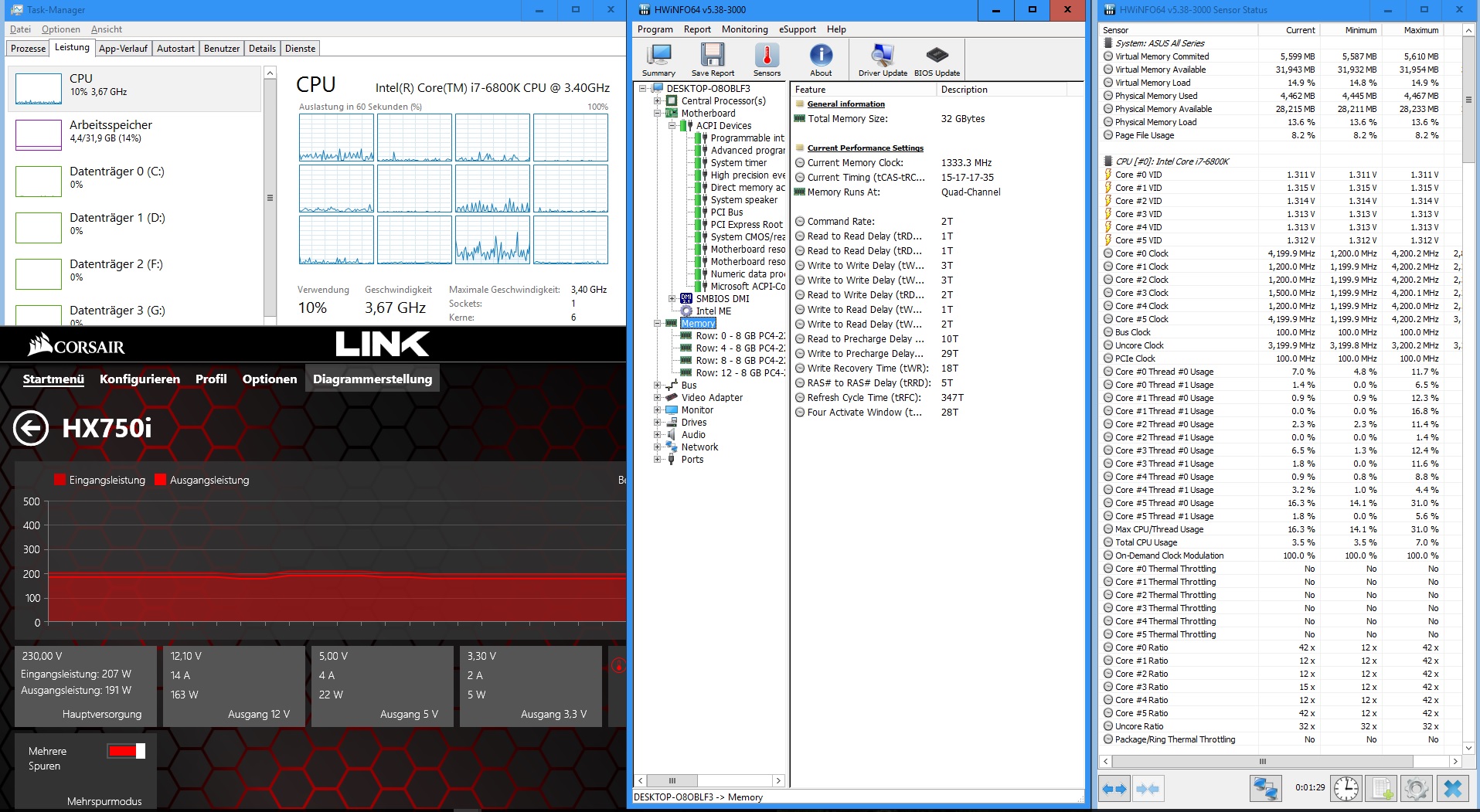Expand the Bus tree node
This screenshot has width=1480, height=812.
pos(658,386)
